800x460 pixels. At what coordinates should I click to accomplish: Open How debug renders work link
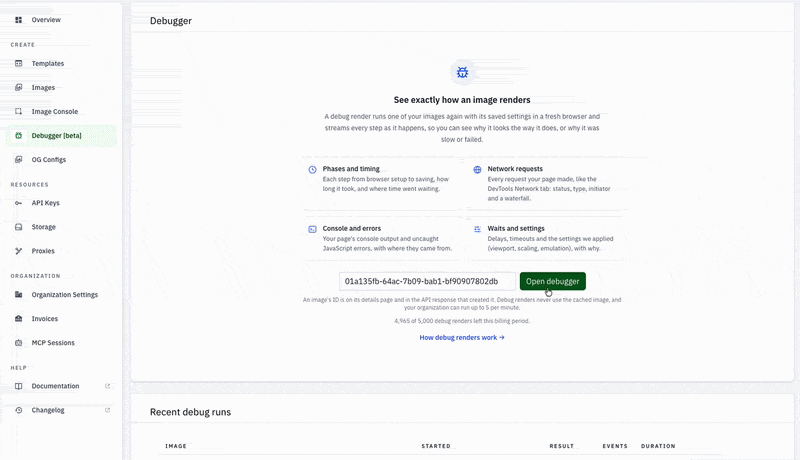pyautogui.click(x=462, y=338)
